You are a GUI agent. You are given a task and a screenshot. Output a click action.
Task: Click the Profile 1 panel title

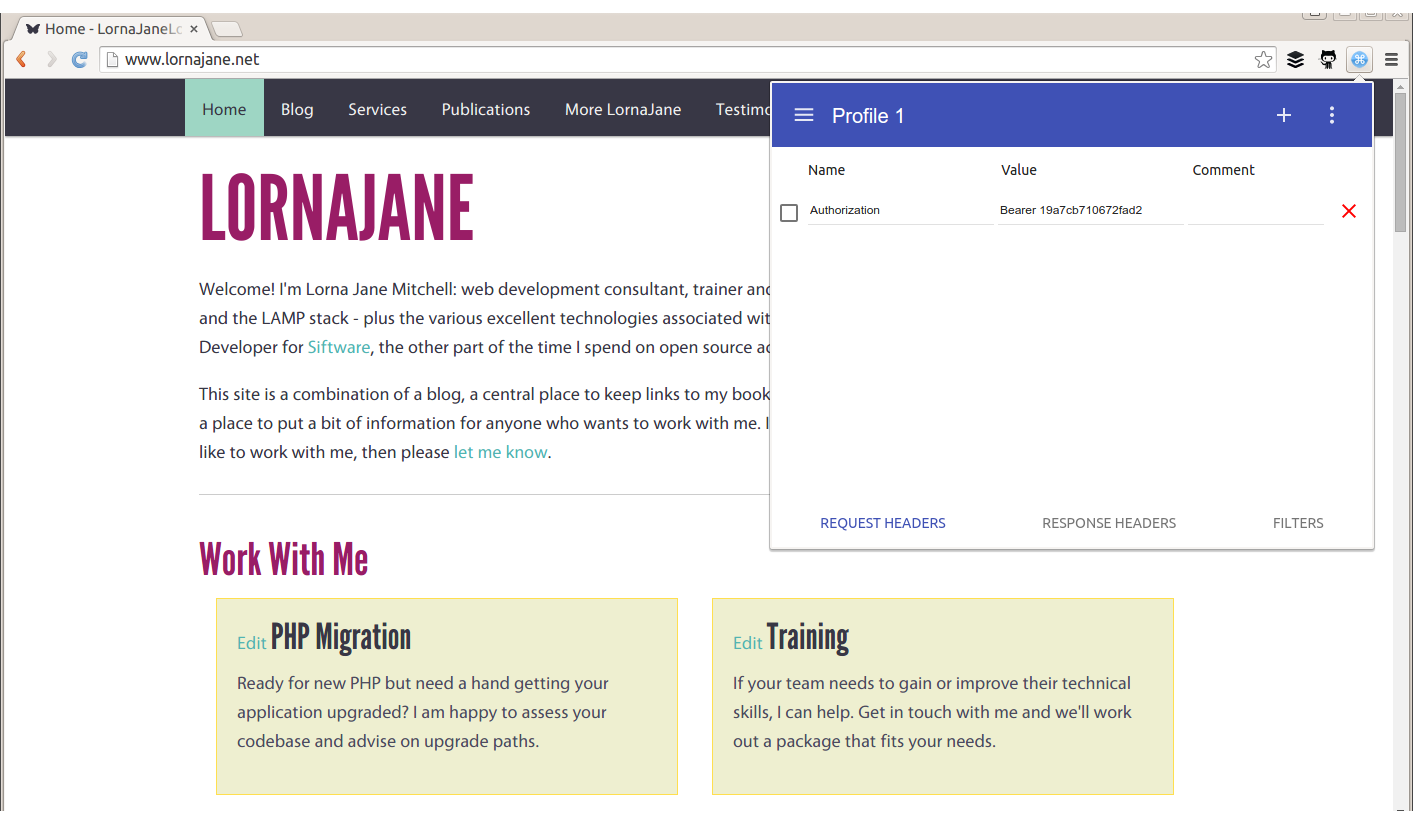click(x=868, y=116)
